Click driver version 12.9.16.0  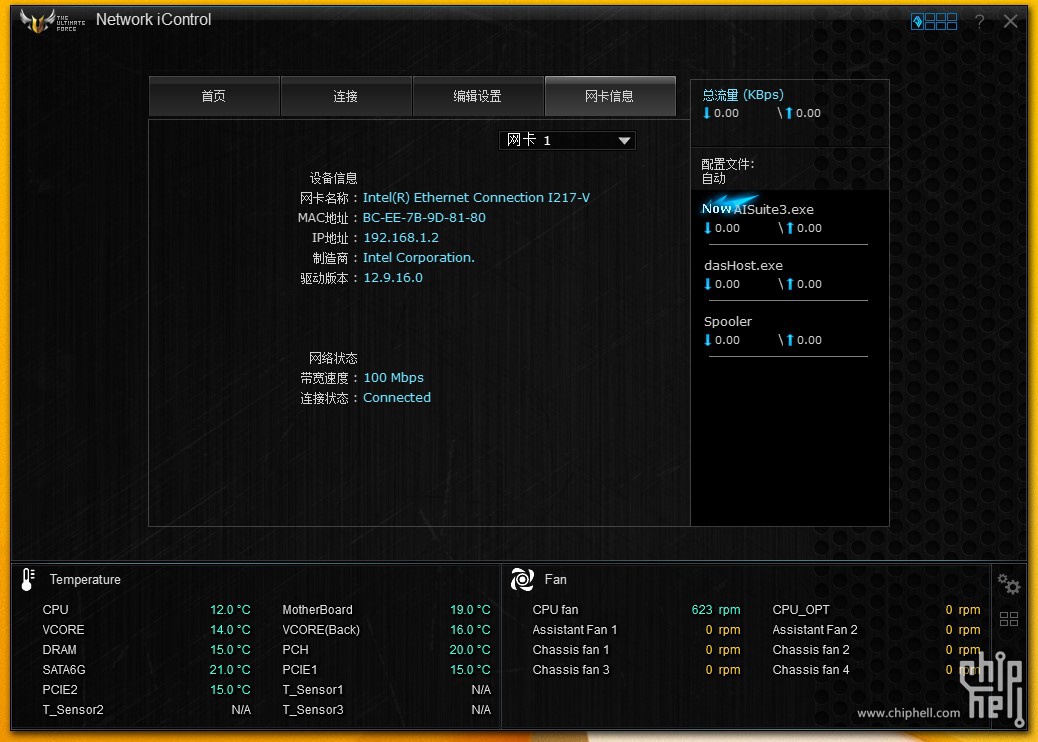[393, 278]
